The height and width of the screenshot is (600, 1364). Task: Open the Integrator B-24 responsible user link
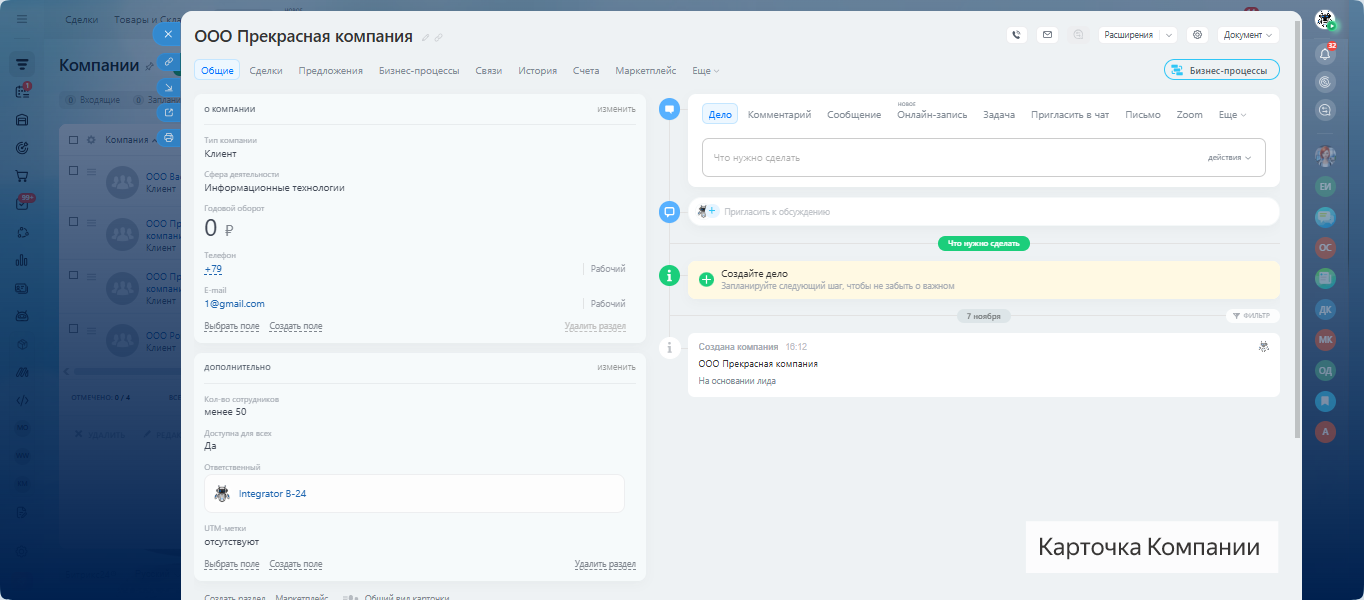click(x=272, y=493)
